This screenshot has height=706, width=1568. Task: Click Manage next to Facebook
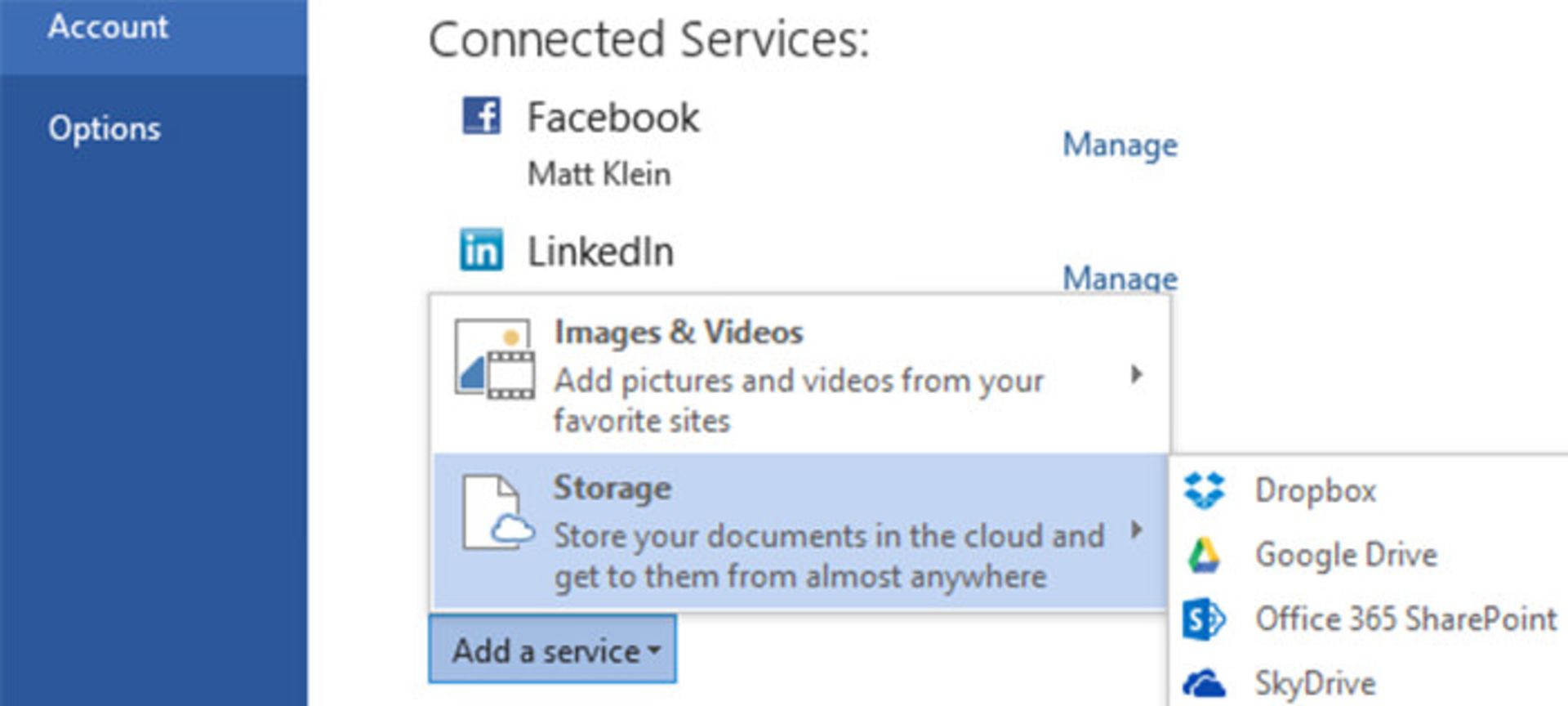1120,145
